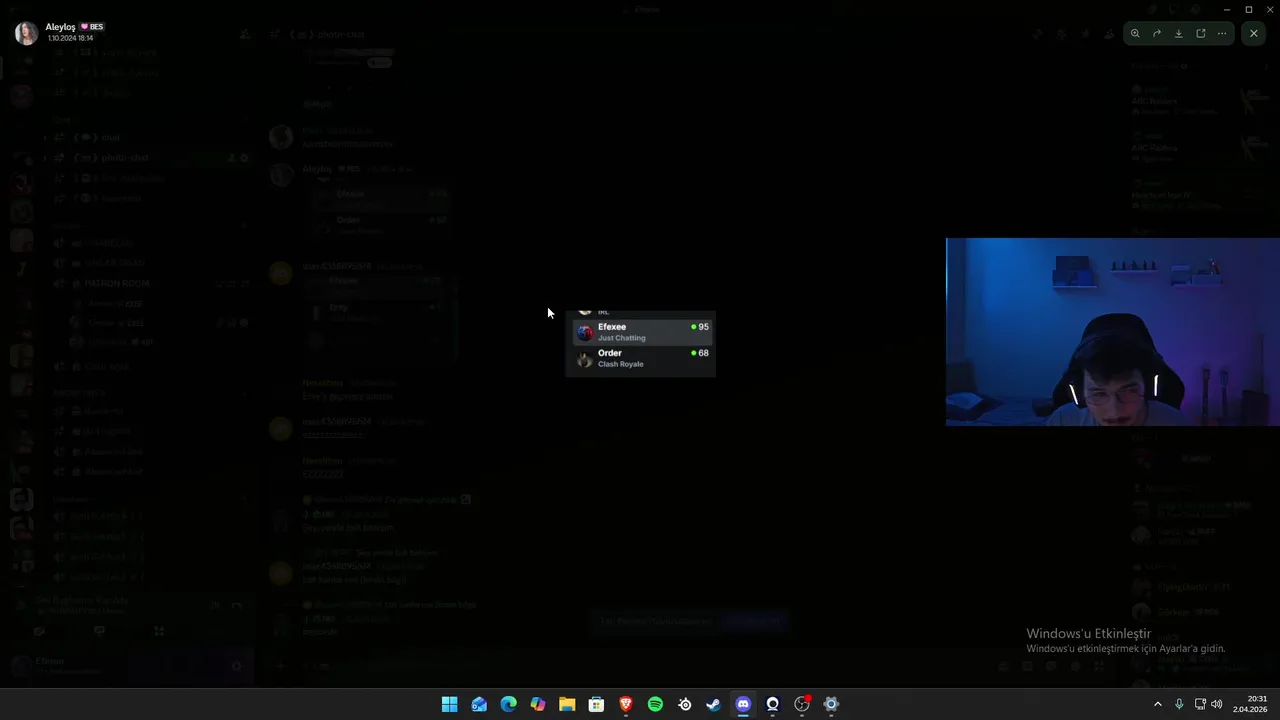
Task: Expand the hidden system tray icons
Action: click(1158, 704)
